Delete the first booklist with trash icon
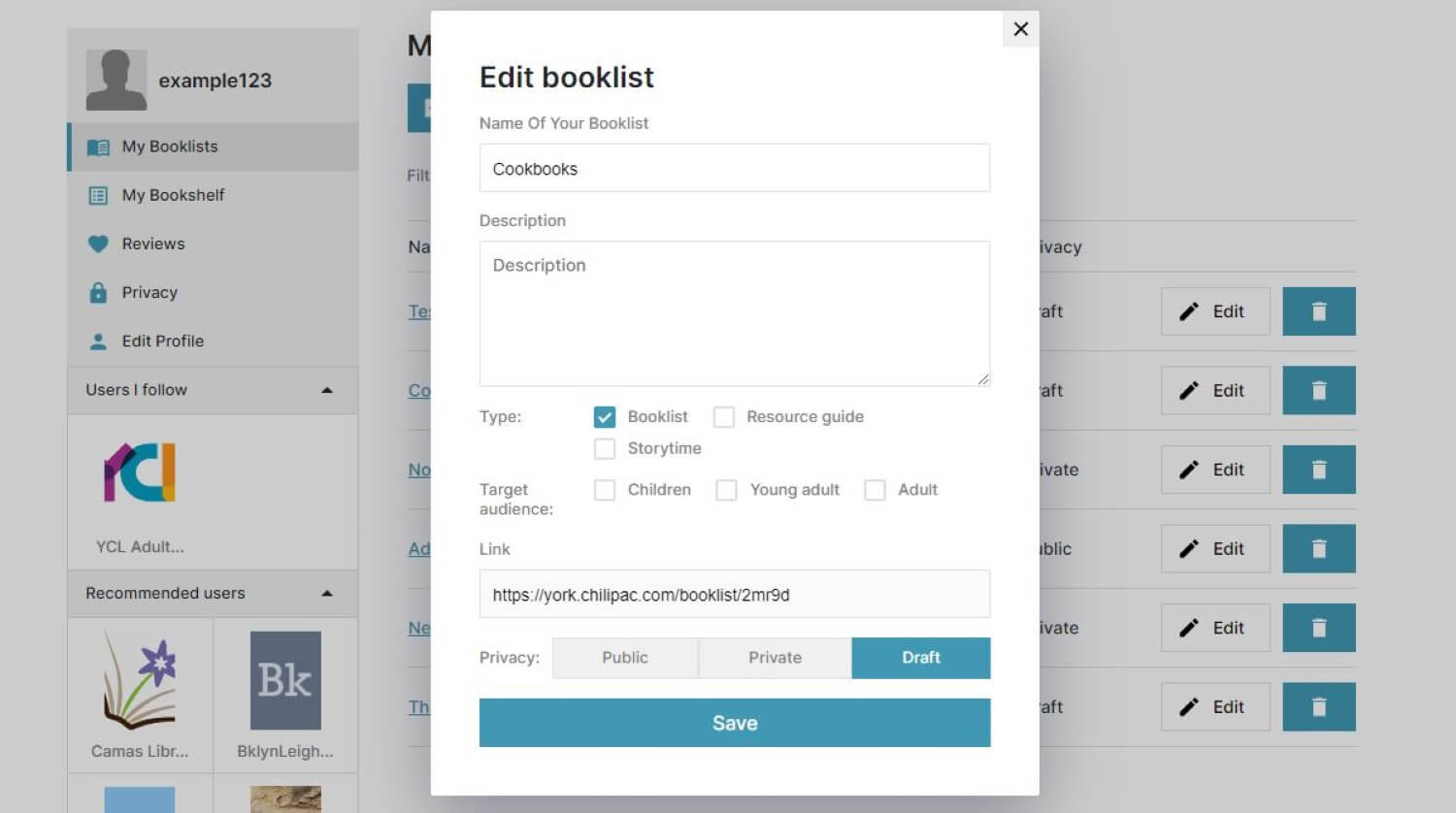The width and height of the screenshot is (1456, 813). (1319, 311)
